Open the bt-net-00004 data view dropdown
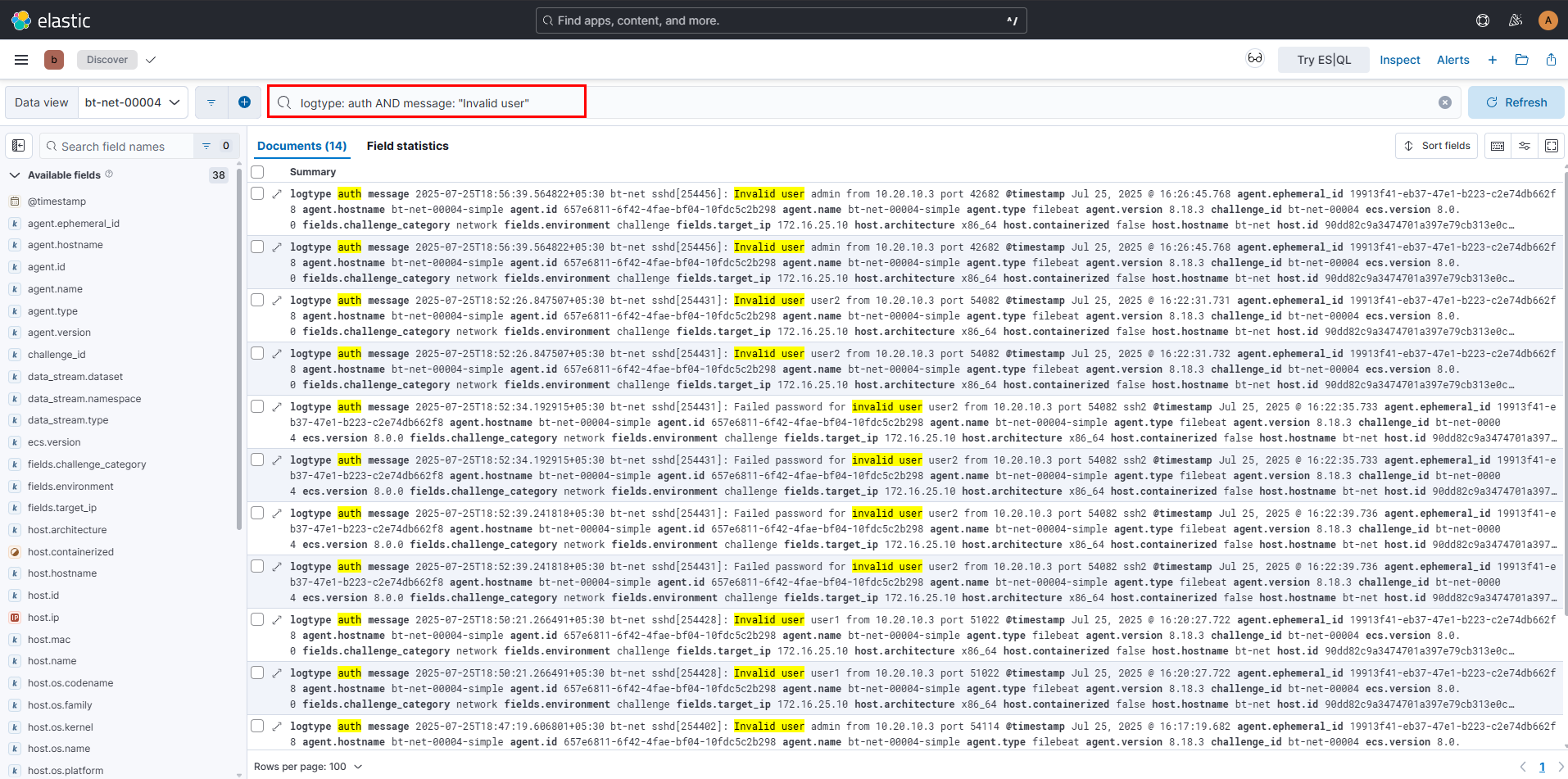 [133, 102]
